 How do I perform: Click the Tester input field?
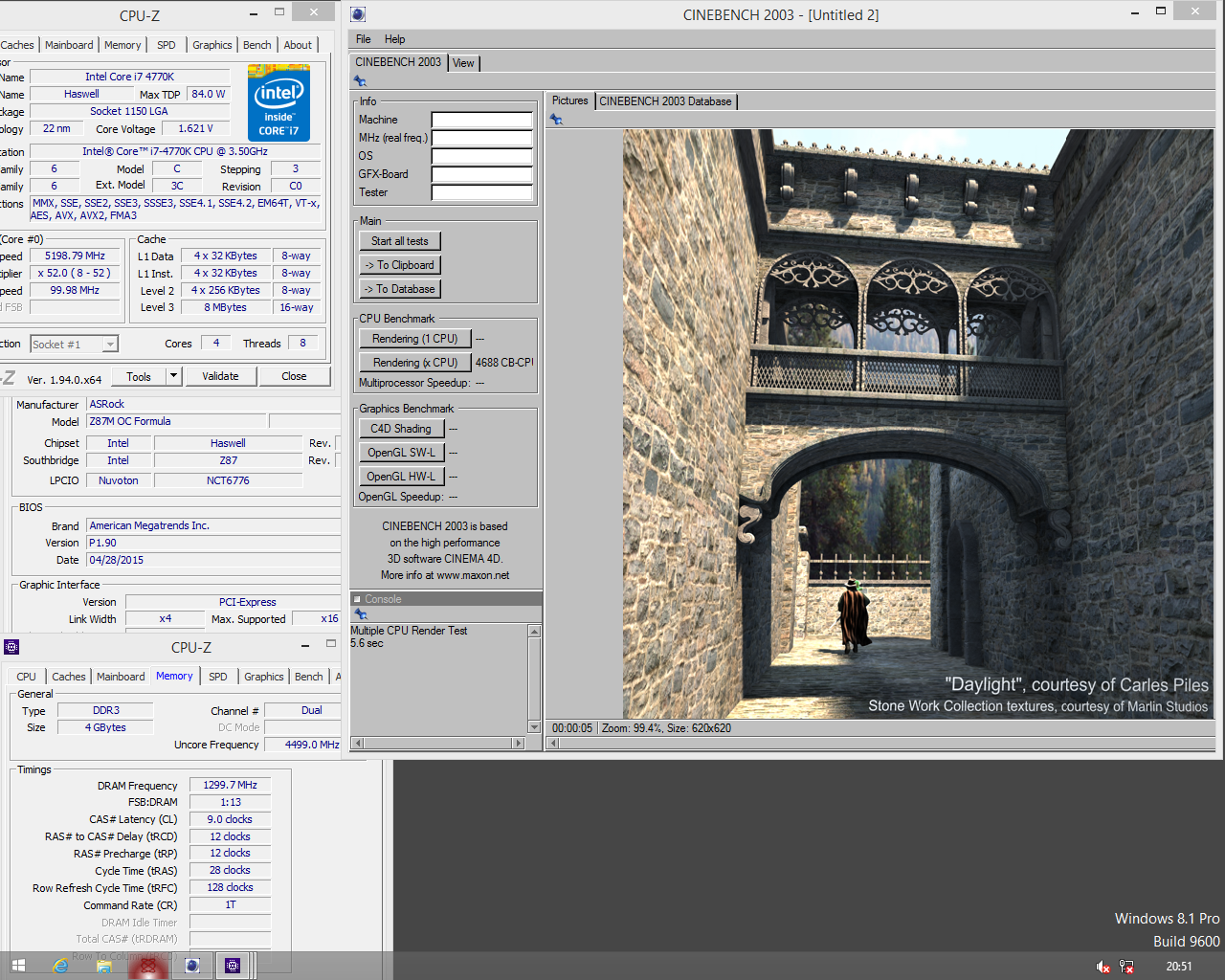tap(481, 192)
